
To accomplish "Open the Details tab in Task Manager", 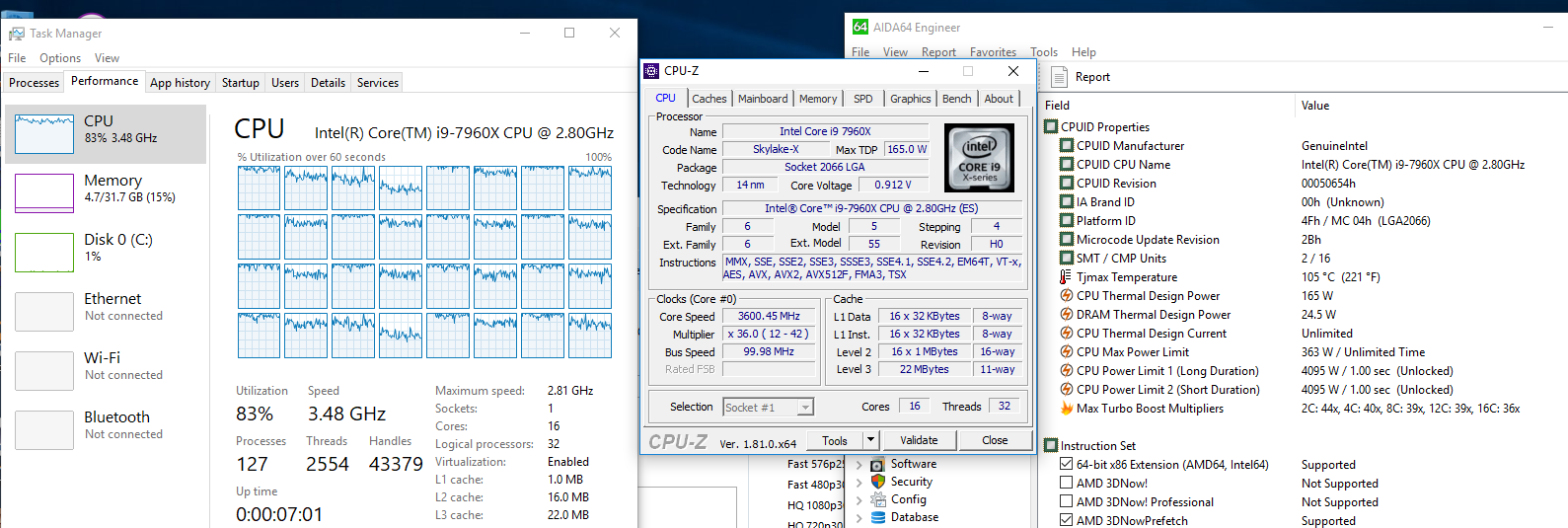I will pyautogui.click(x=328, y=83).
